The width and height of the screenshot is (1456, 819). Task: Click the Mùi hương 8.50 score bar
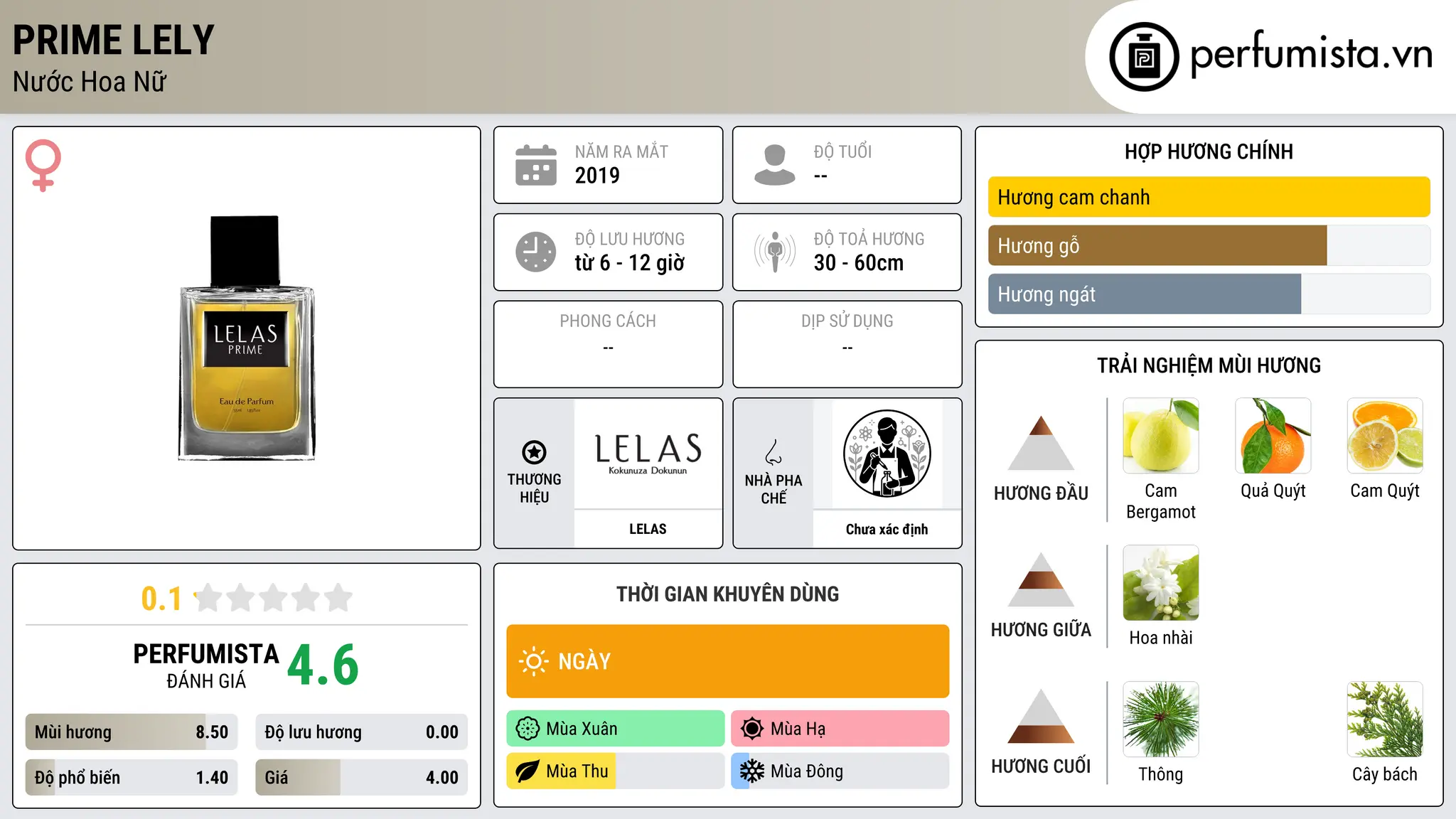[x=132, y=732]
